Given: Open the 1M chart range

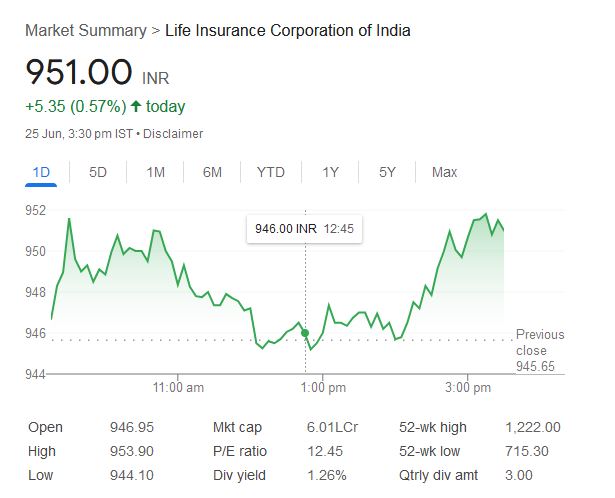Looking at the screenshot, I should pos(155,172).
